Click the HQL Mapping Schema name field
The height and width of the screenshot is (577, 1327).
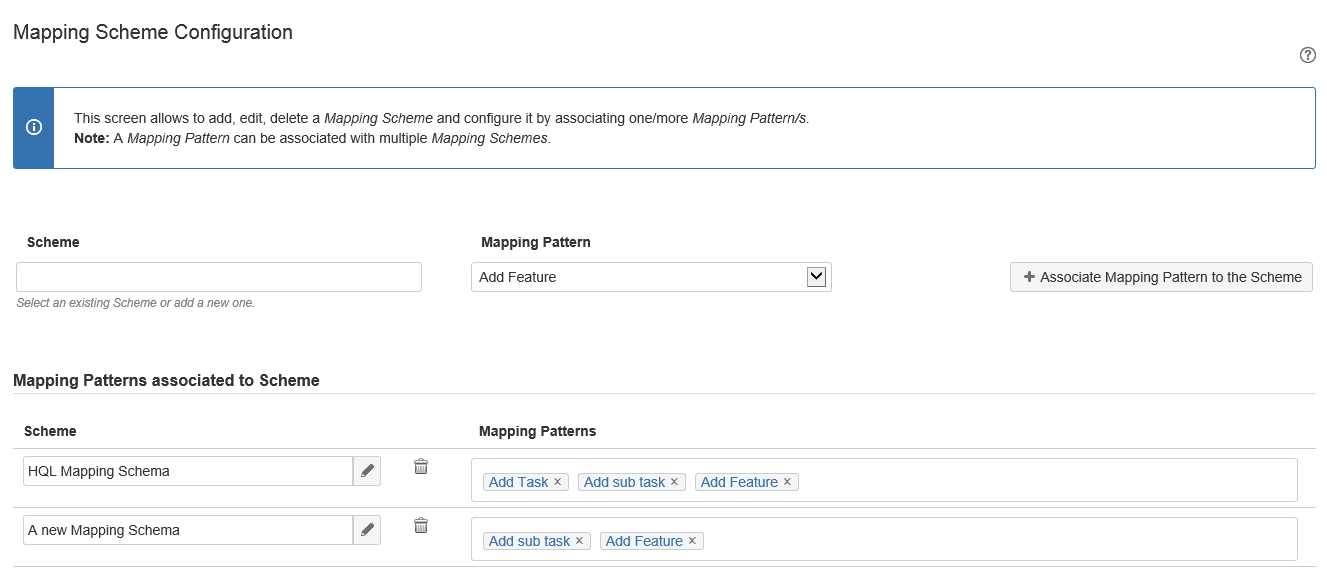(x=187, y=471)
